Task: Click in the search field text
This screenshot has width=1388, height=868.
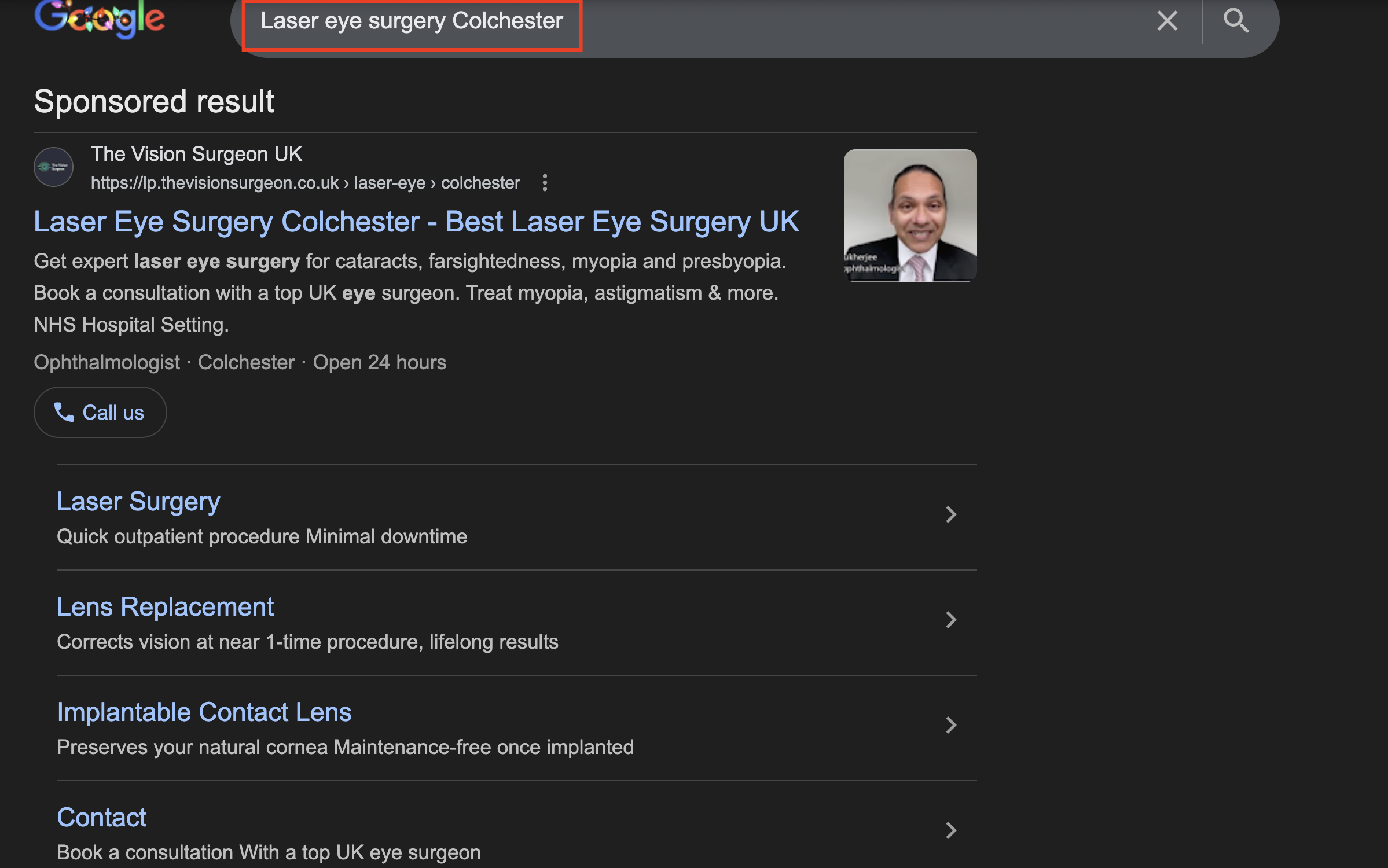Action: coord(411,21)
